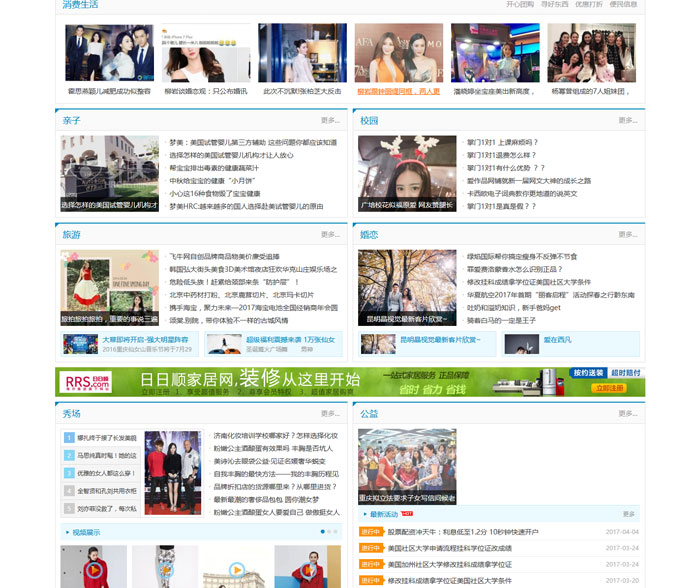This screenshot has width=700, height=588.
Task: Open 更多 in the 婚恋 section
Action: (627, 235)
